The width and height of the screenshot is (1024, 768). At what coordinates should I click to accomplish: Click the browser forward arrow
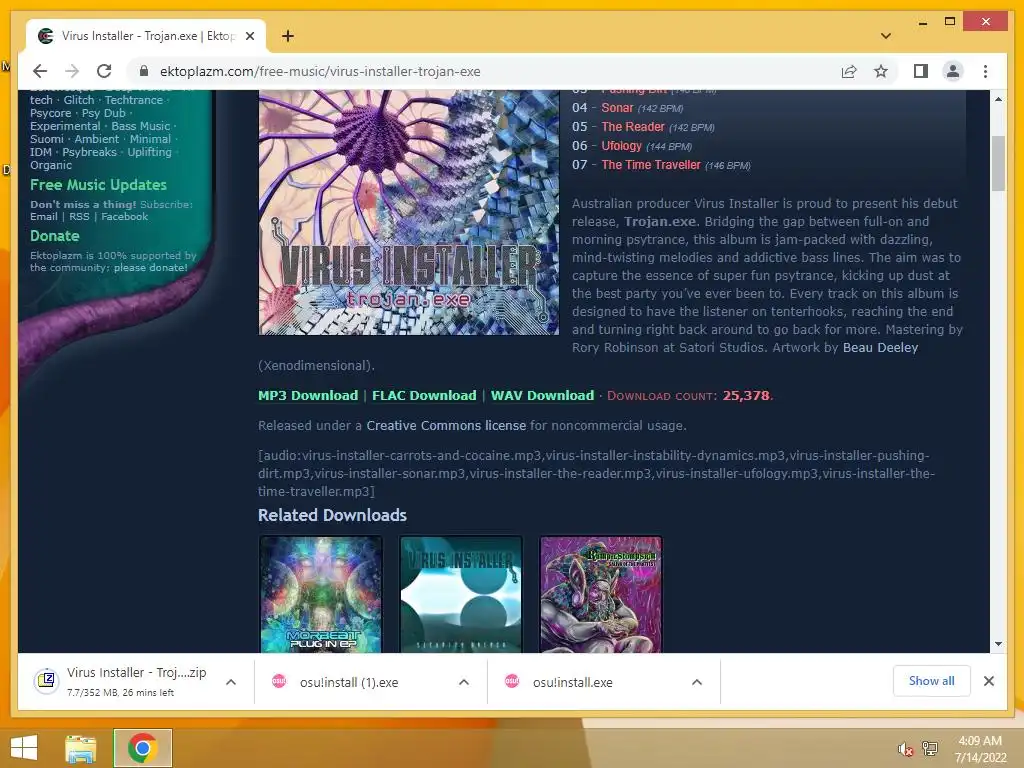coord(72,71)
